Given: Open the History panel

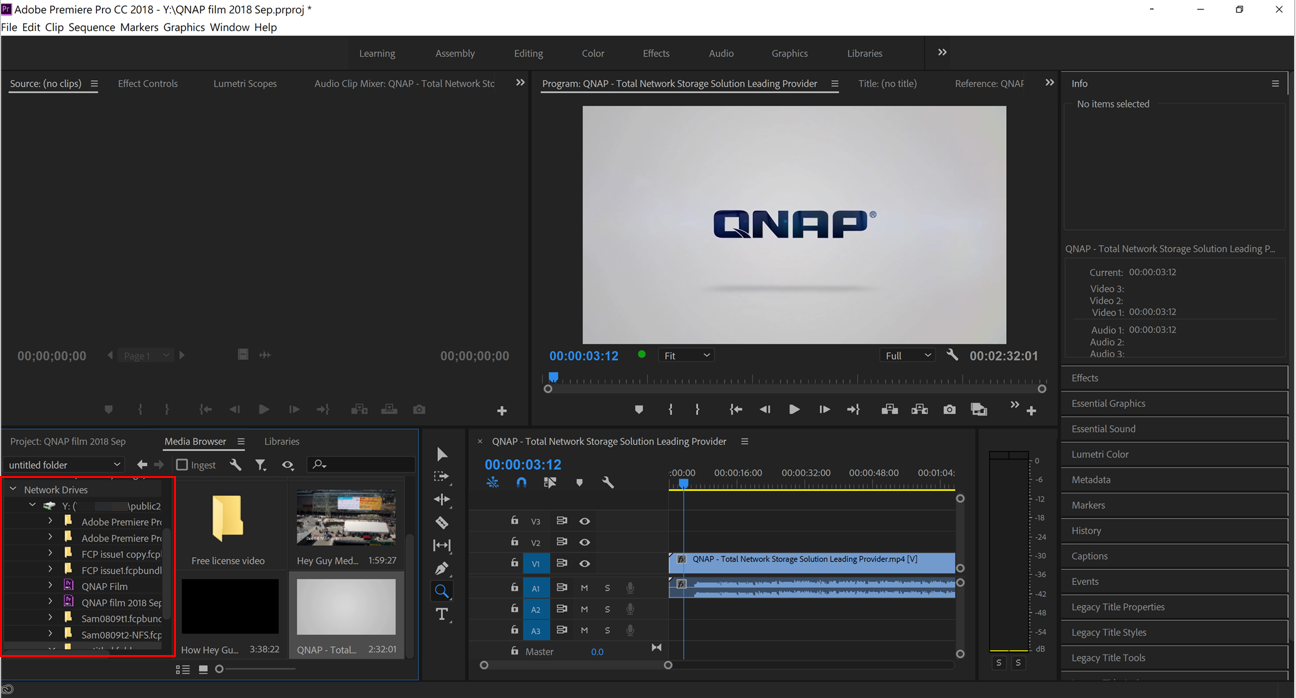Looking at the screenshot, I should 1175,531.
